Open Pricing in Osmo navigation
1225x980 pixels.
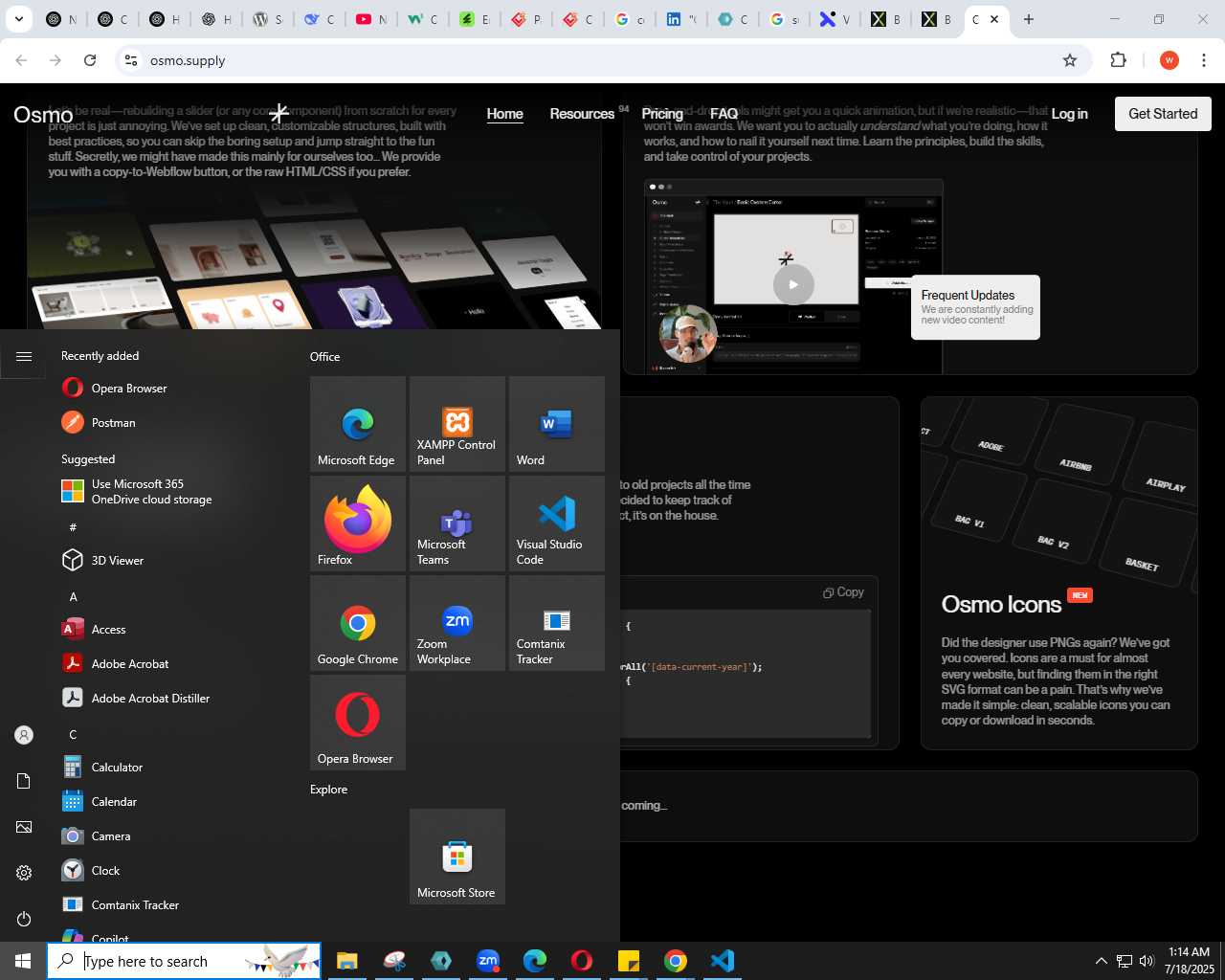(662, 114)
